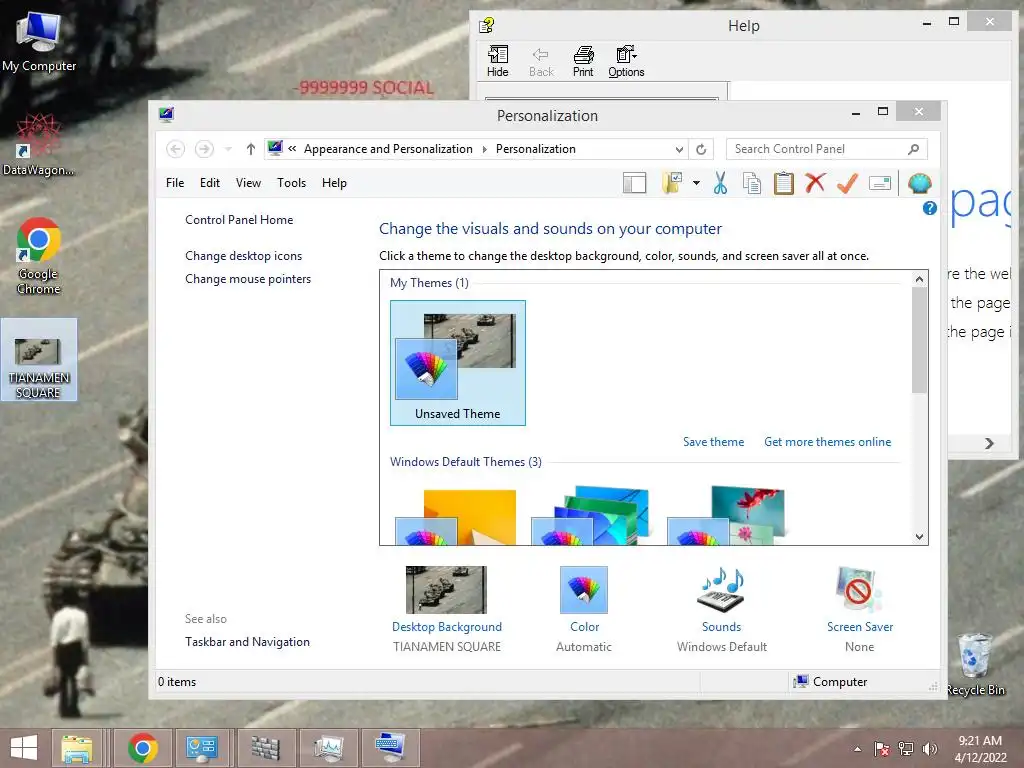Select the TIANAMEN SQUARE desktop file
The height and width of the screenshot is (768, 1024).
pos(39,360)
